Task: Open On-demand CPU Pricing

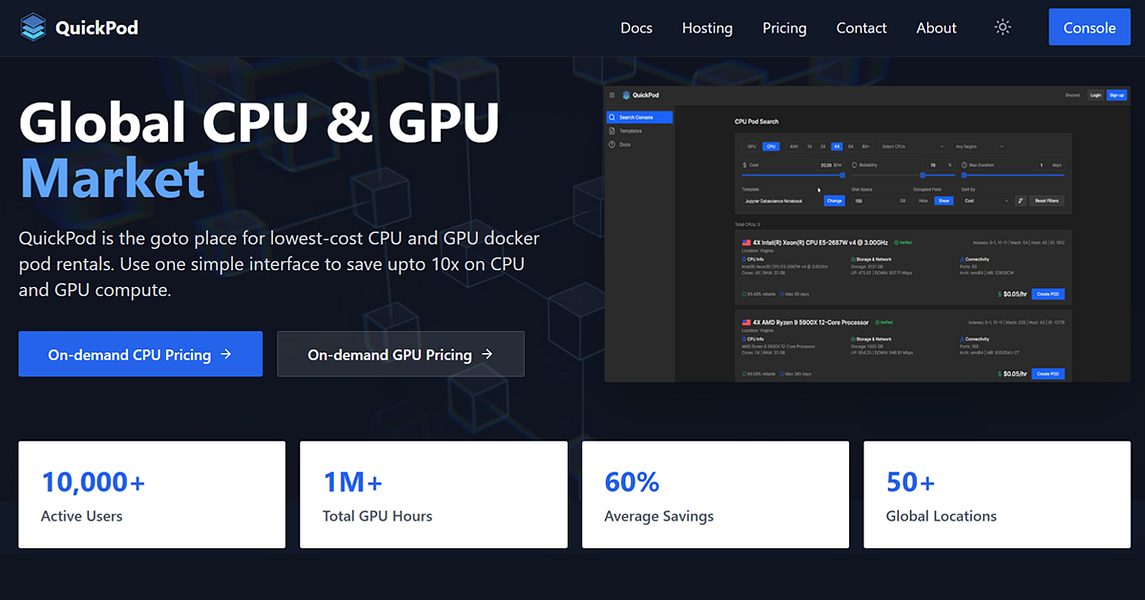Action: point(140,354)
